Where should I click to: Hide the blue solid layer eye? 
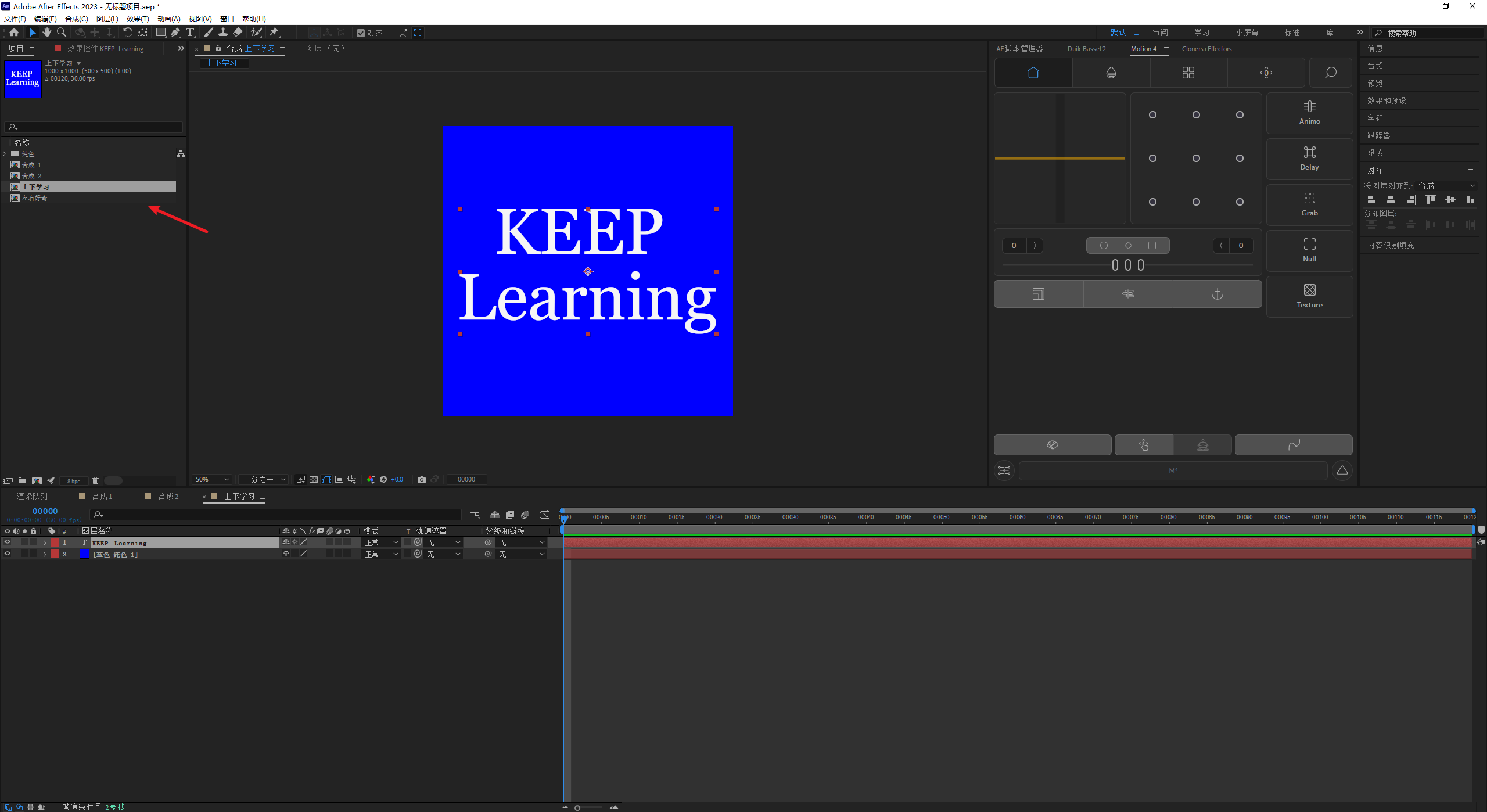pyautogui.click(x=8, y=554)
